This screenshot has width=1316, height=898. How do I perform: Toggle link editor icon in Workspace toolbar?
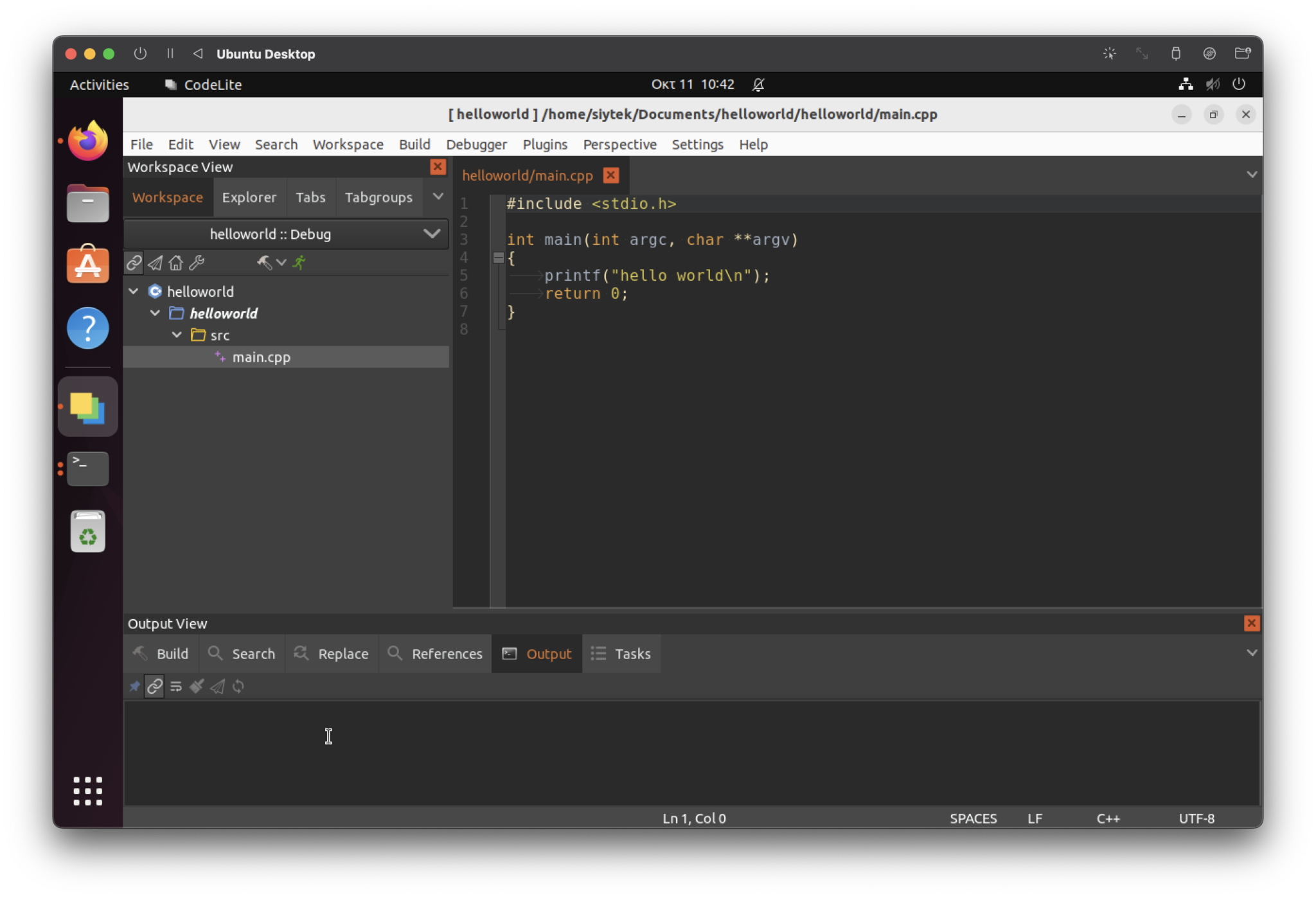tap(134, 263)
